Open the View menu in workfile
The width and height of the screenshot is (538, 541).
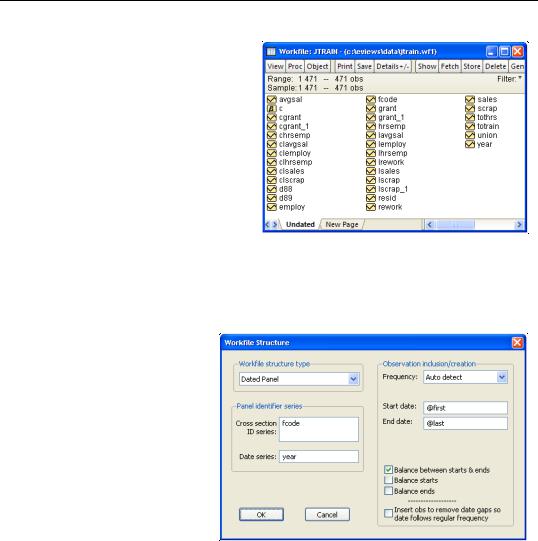[x=275, y=66]
